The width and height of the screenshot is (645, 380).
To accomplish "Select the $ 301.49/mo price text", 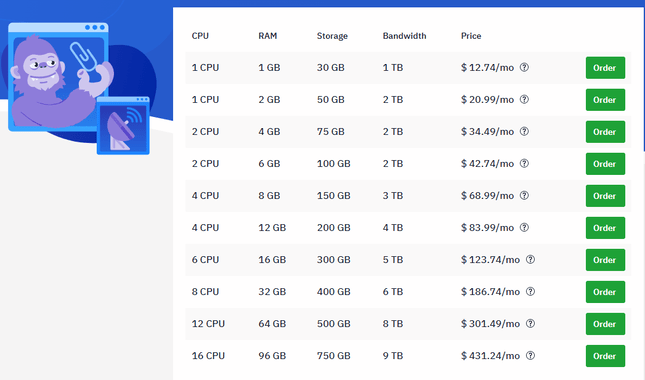I will pyautogui.click(x=490, y=324).
